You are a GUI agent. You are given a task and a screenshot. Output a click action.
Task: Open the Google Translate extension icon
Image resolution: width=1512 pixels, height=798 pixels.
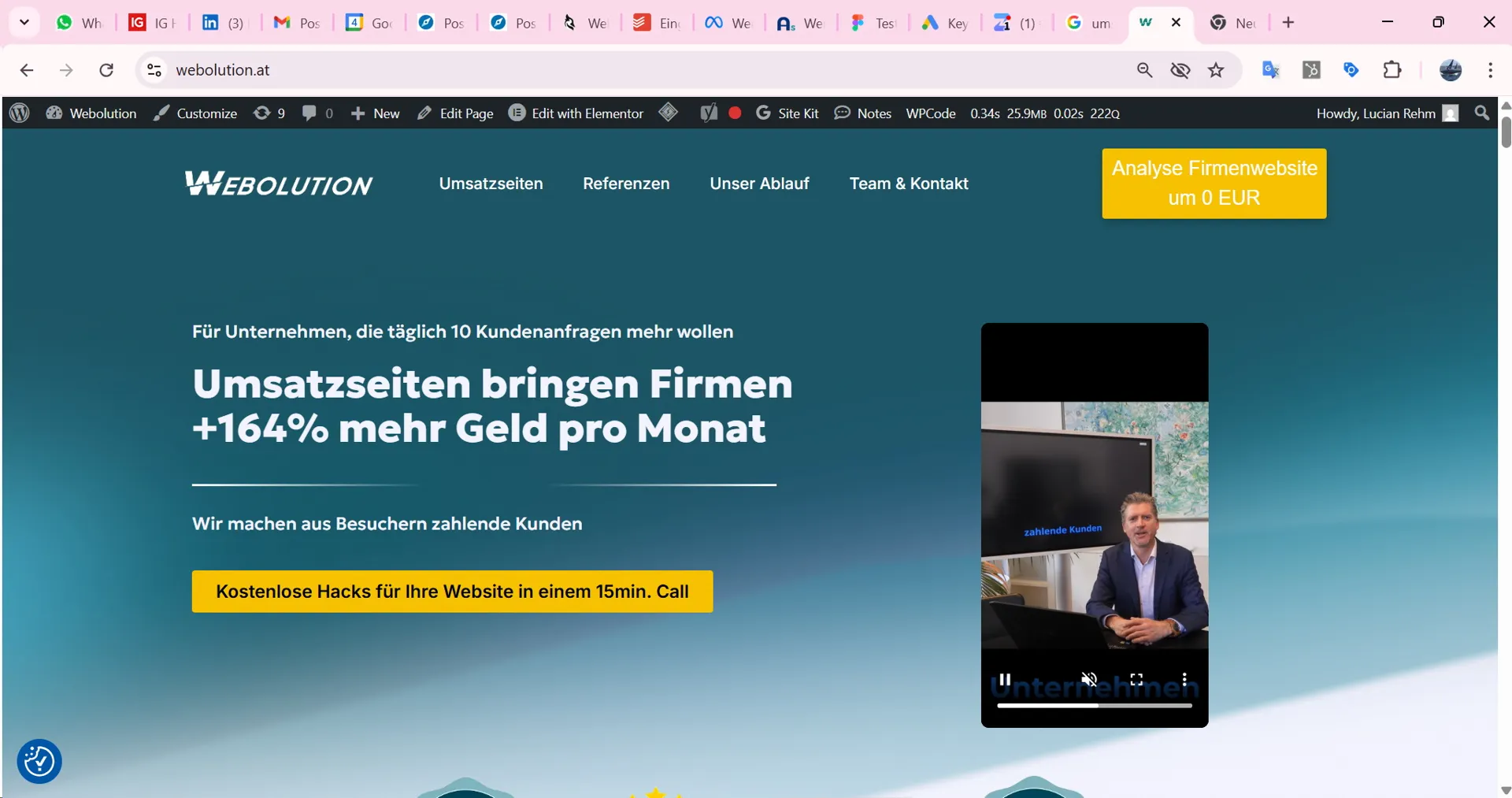click(1270, 70)
